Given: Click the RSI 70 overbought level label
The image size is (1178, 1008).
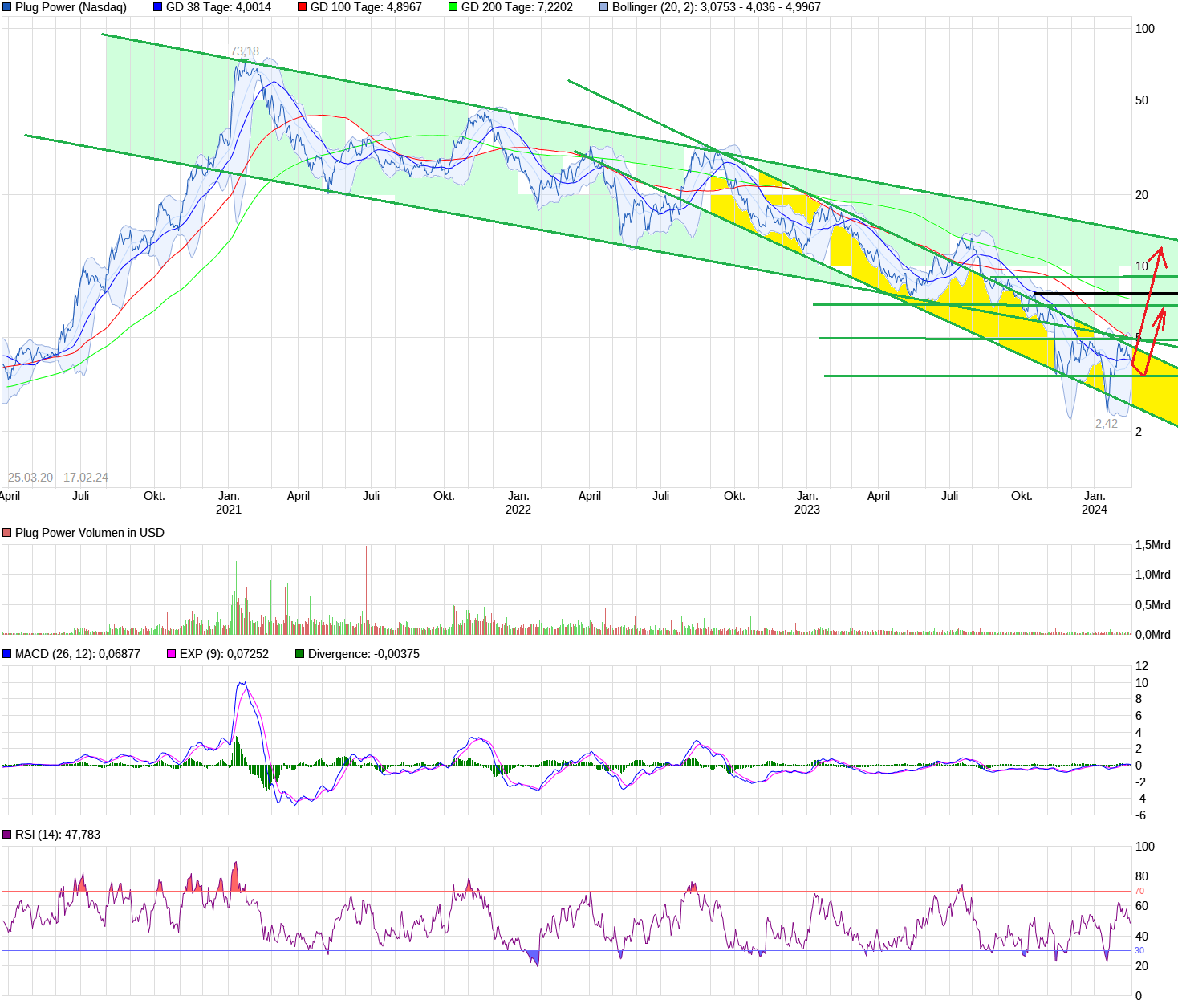Looking at the screenshot, I should (x=1139, y=891).
